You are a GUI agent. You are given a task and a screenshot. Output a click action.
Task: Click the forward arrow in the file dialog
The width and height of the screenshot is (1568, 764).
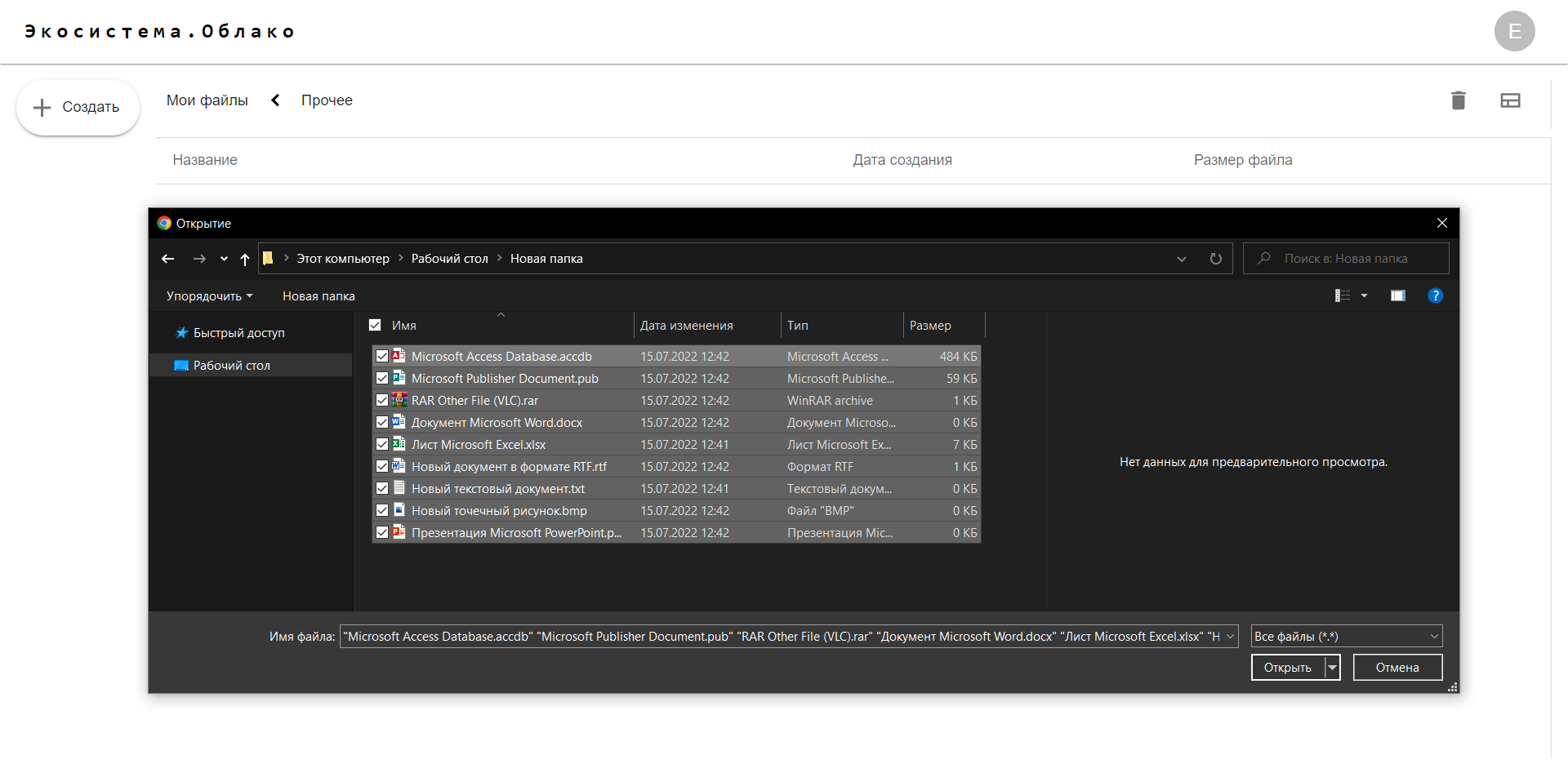[x=199, y=259]
